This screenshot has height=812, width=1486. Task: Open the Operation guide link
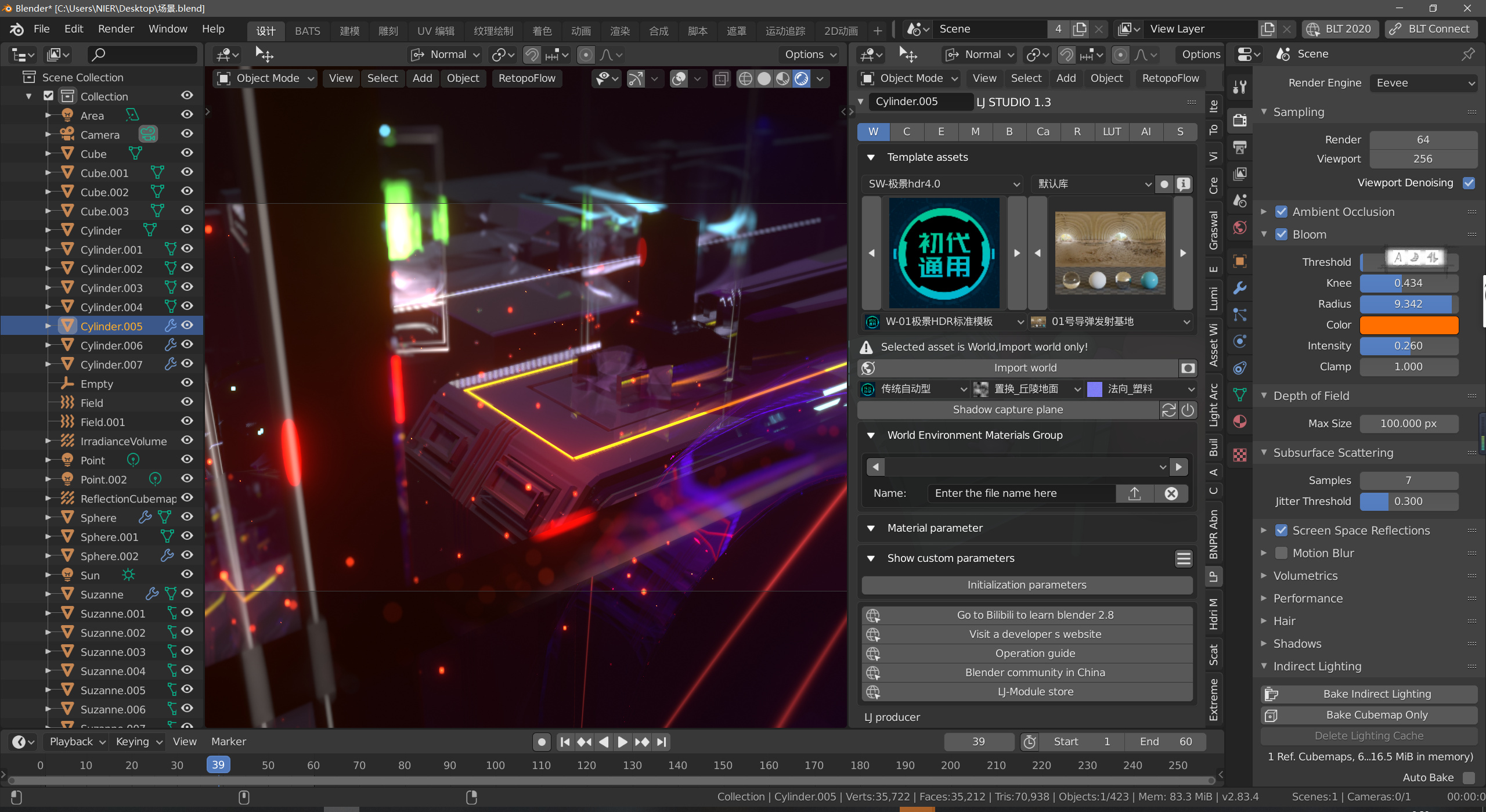click(1026, 654)
